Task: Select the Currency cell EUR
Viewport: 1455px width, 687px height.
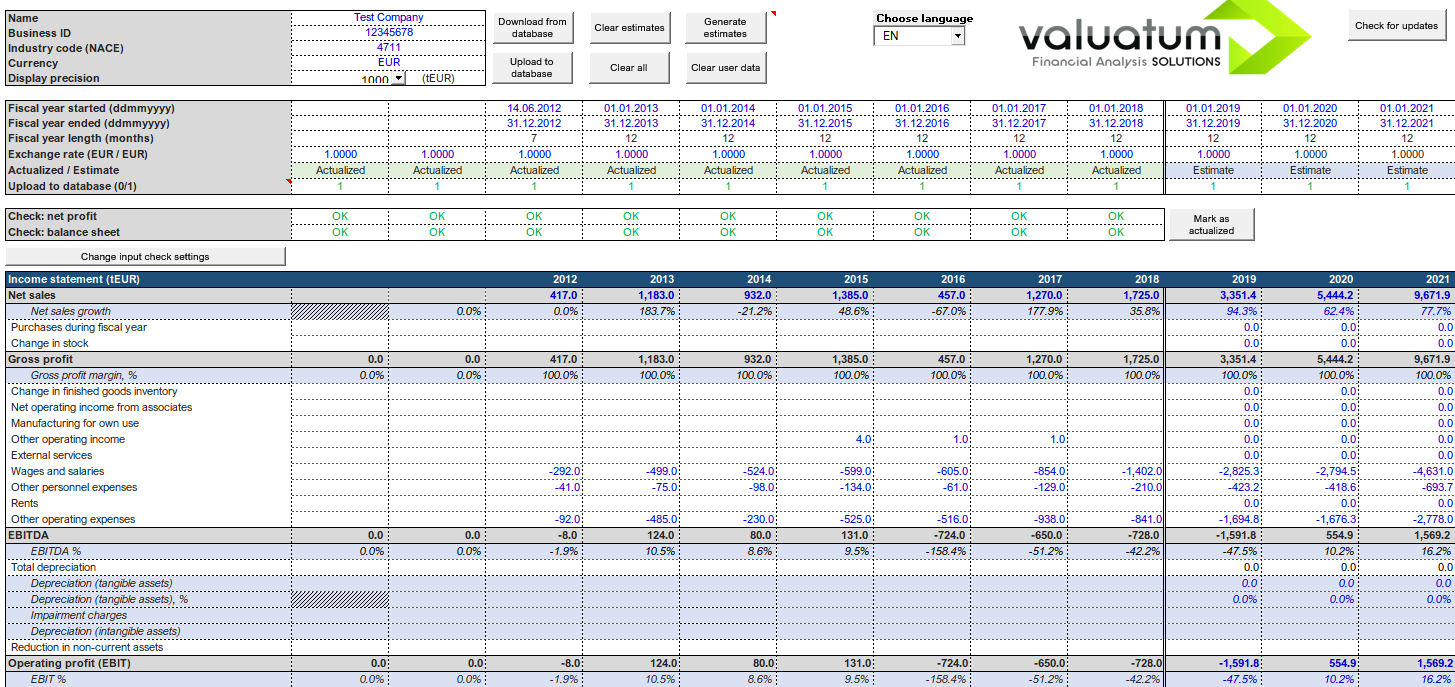Action: pos(388,63)
